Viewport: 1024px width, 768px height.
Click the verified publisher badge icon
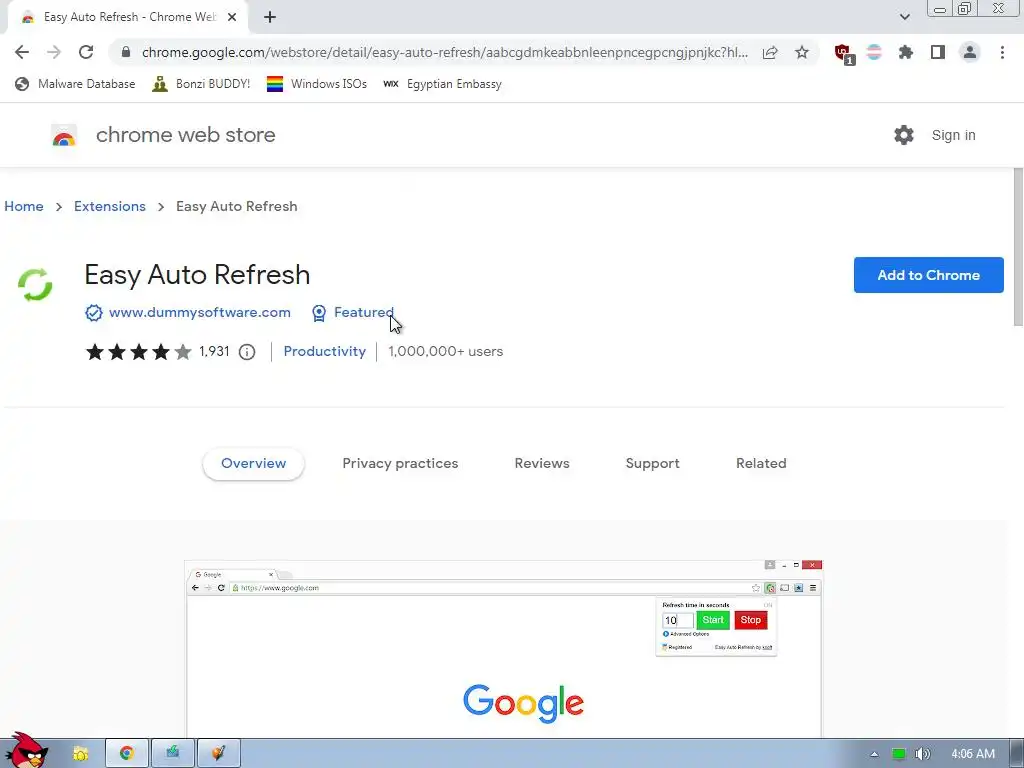94,313
